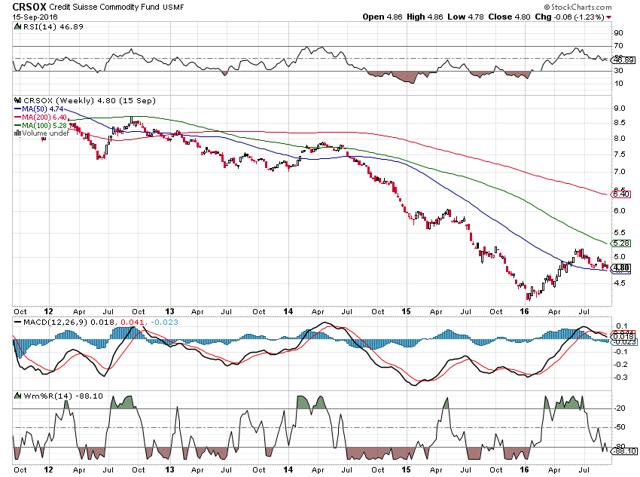The width and height of the screenshot is (640, 477).
Task: Click the -88.10 Williams %R value tag
Action: pyautogui.click(x=625, y=451)
